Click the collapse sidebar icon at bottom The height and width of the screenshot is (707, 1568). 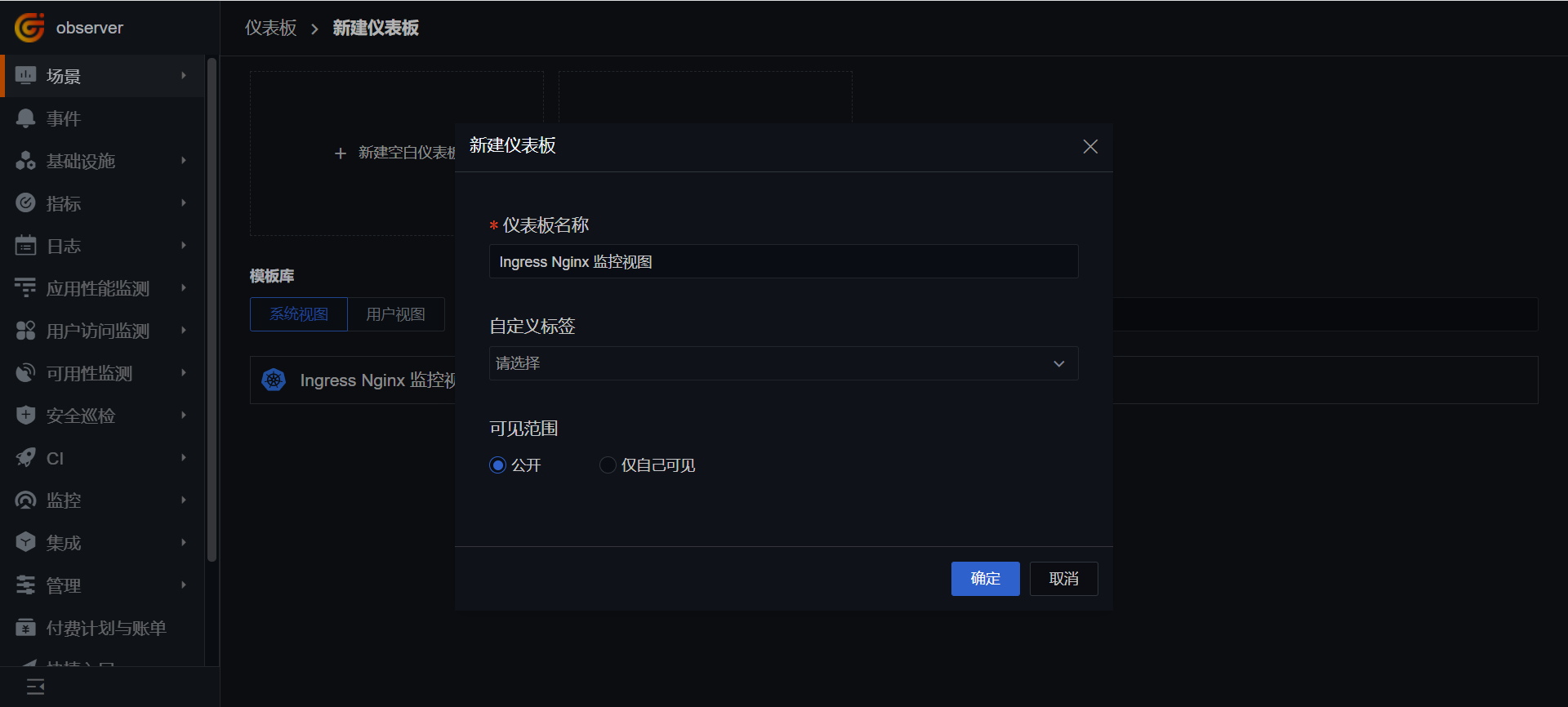point(36,687)
